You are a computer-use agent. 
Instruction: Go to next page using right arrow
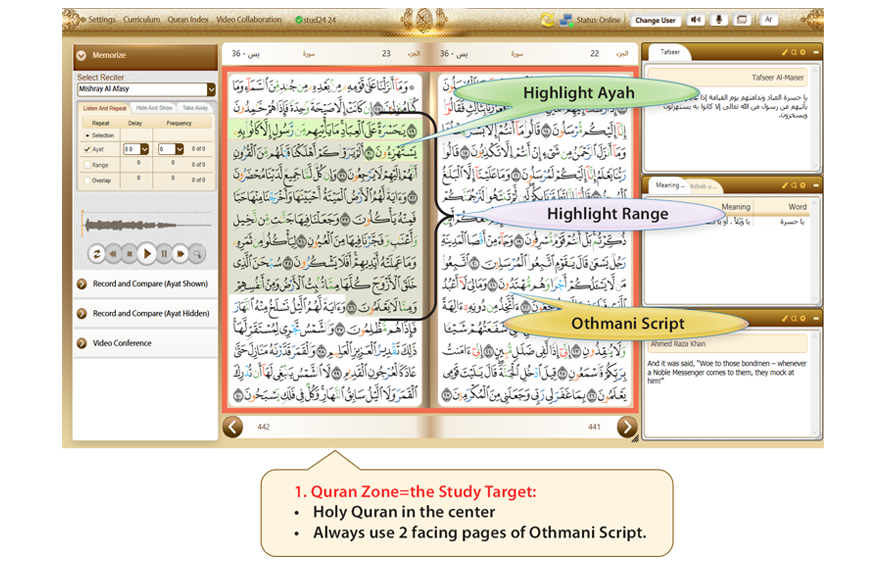[x=627, y=427]
